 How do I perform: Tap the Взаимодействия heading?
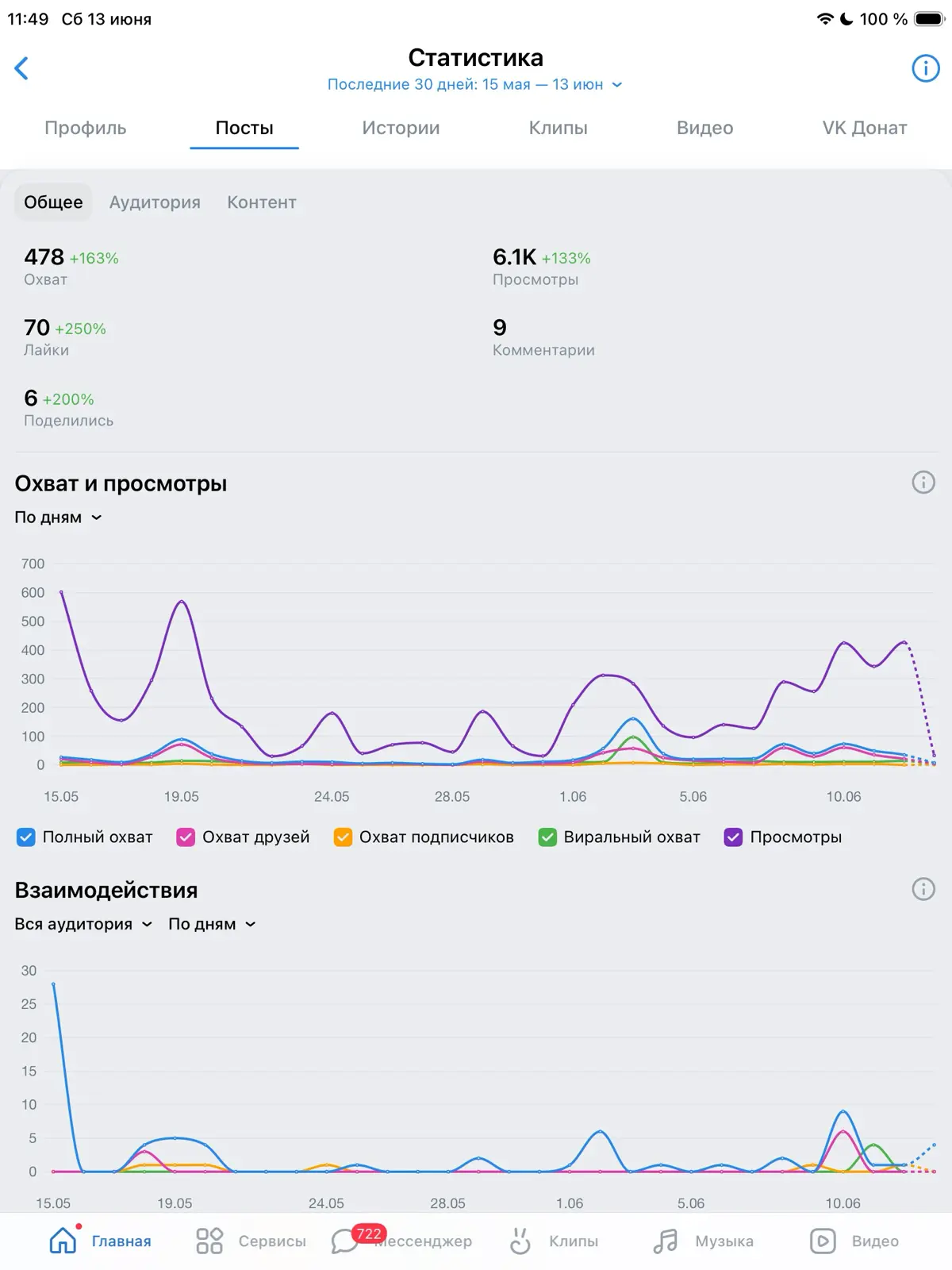click(x=106, y=890)
